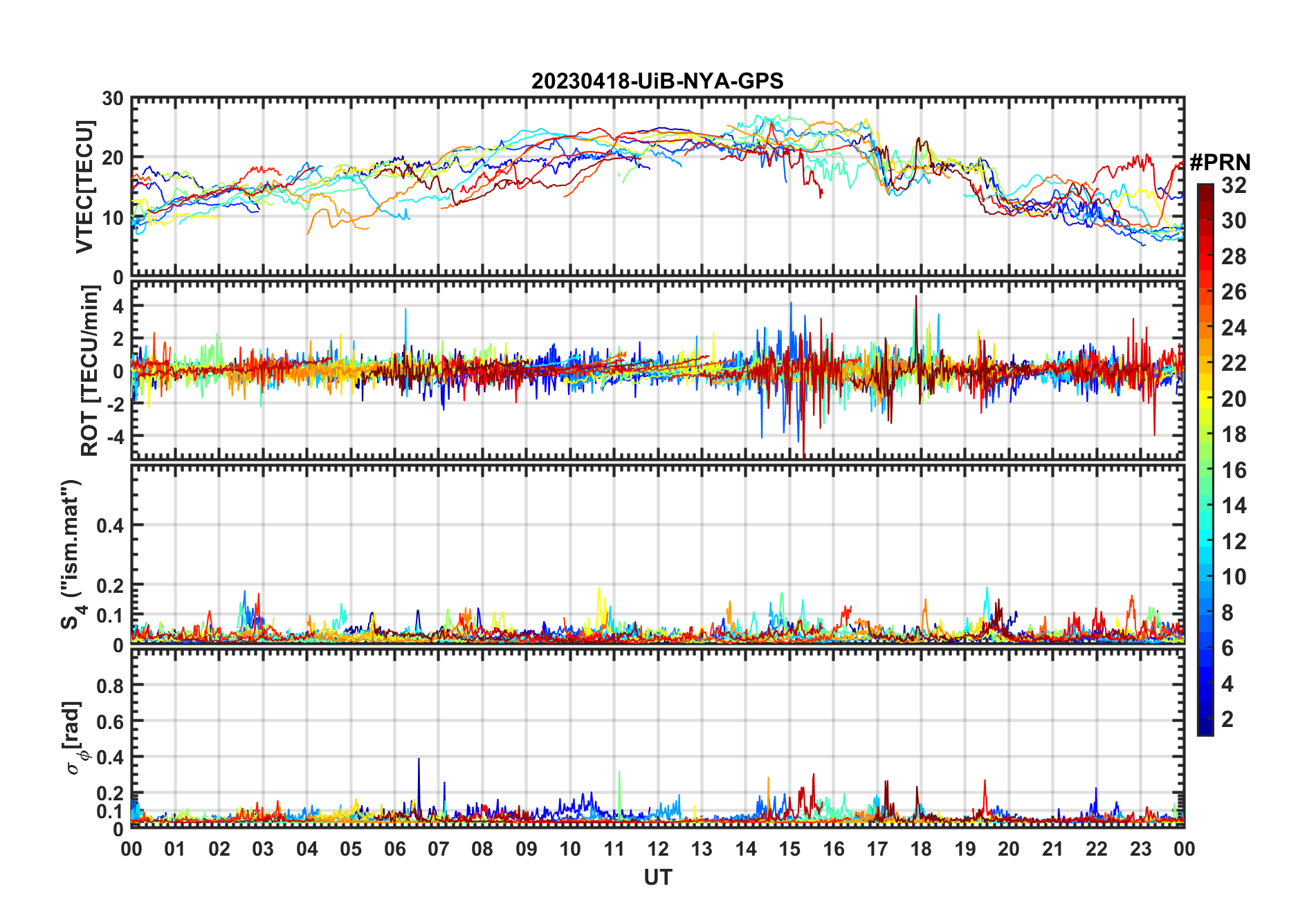
Task: Click the sigma phi [rad] y-axis label
Action: pos(75,738)
